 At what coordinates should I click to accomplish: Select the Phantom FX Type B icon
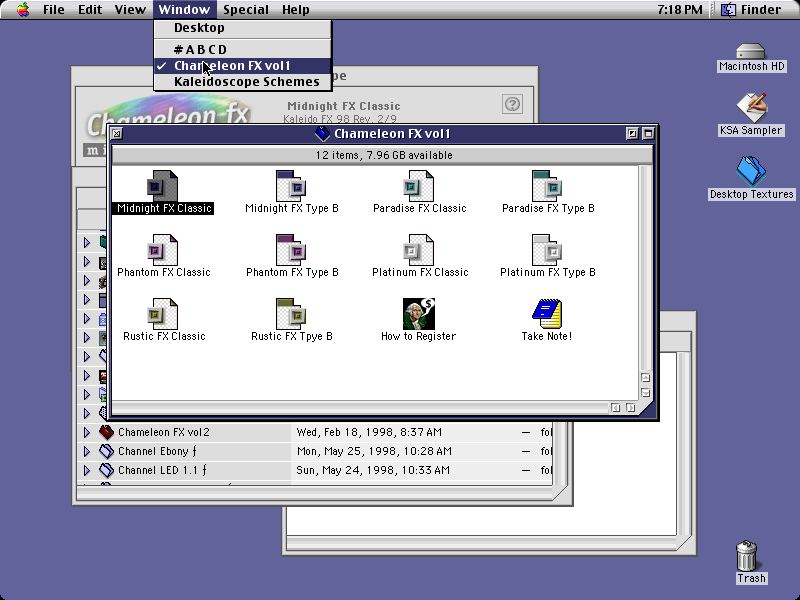(x=291, y=249)
